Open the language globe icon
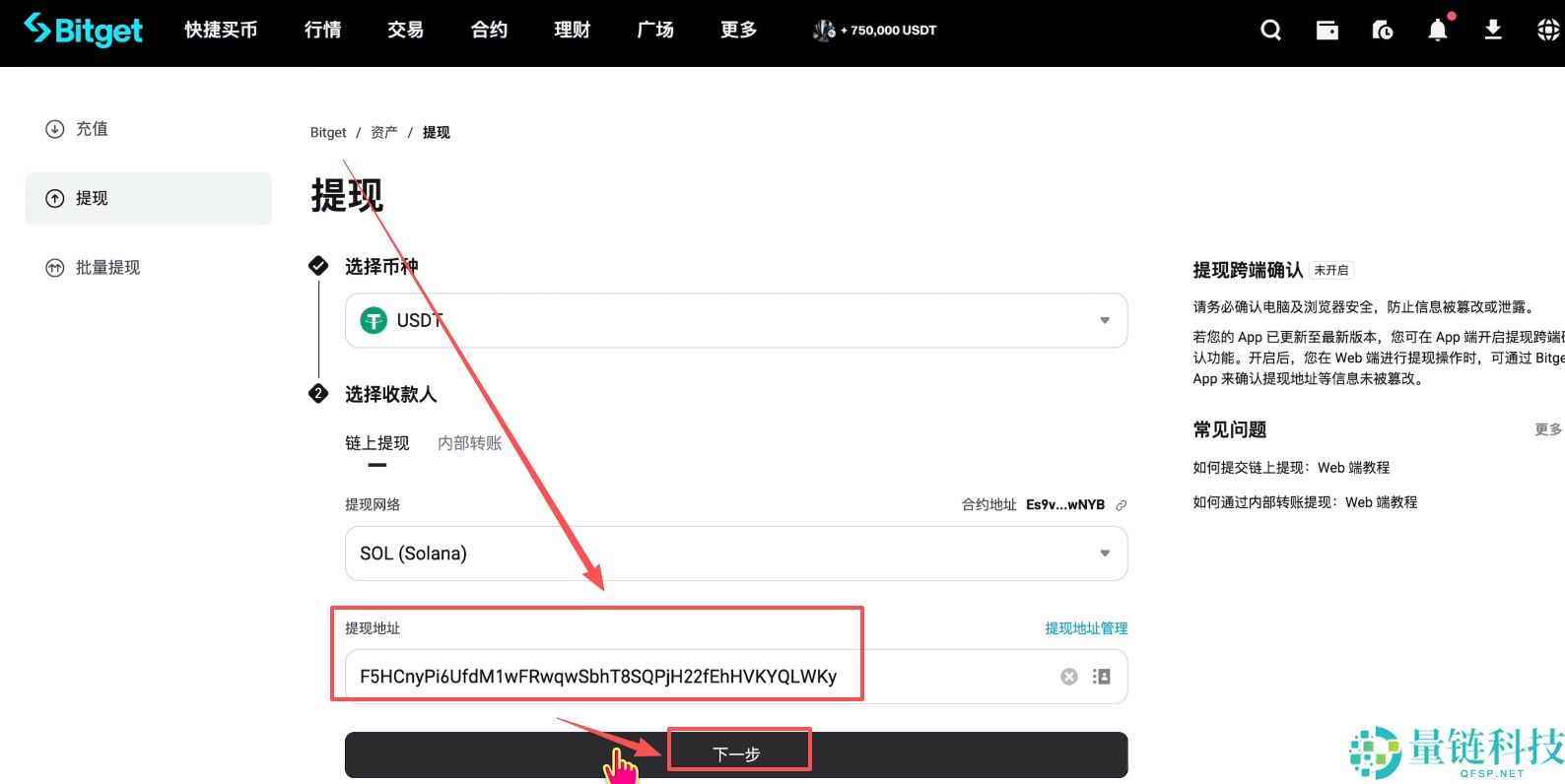1565x784 pixels. tap(1548, 31)
